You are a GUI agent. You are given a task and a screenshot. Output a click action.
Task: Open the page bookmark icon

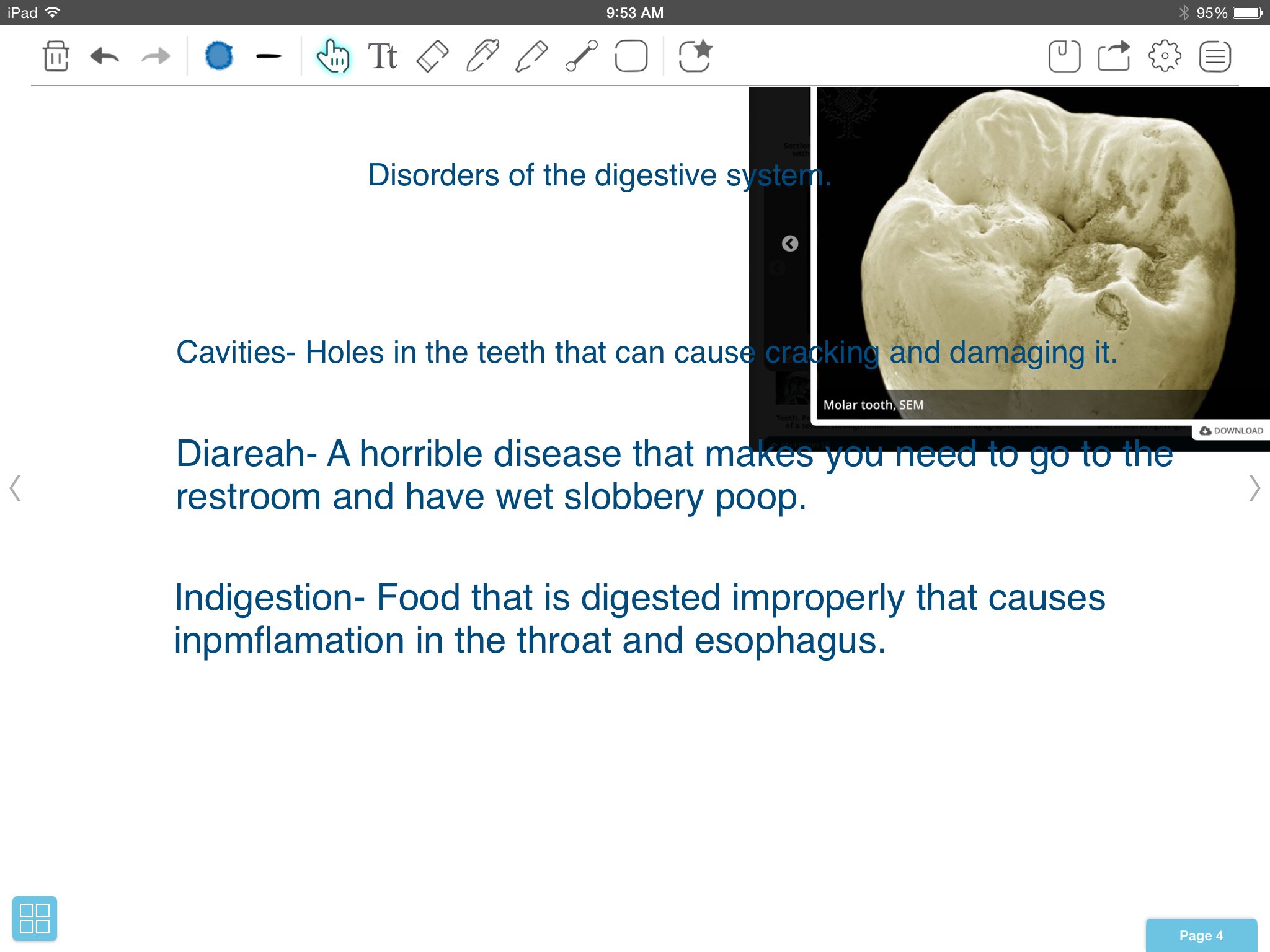point(1064,56)
